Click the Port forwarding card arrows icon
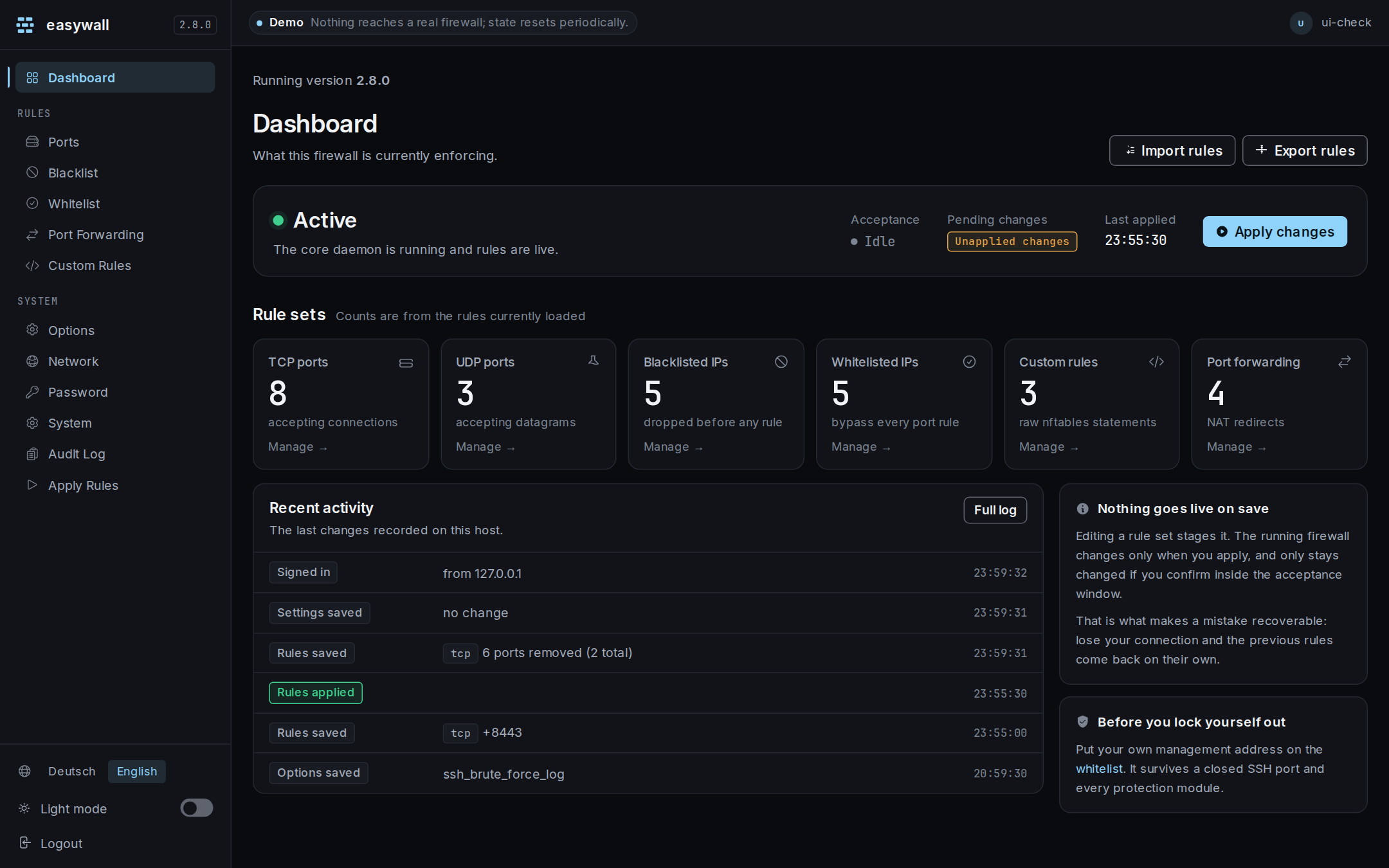This screenshot has height=868, width=1389. (1345, 362)
